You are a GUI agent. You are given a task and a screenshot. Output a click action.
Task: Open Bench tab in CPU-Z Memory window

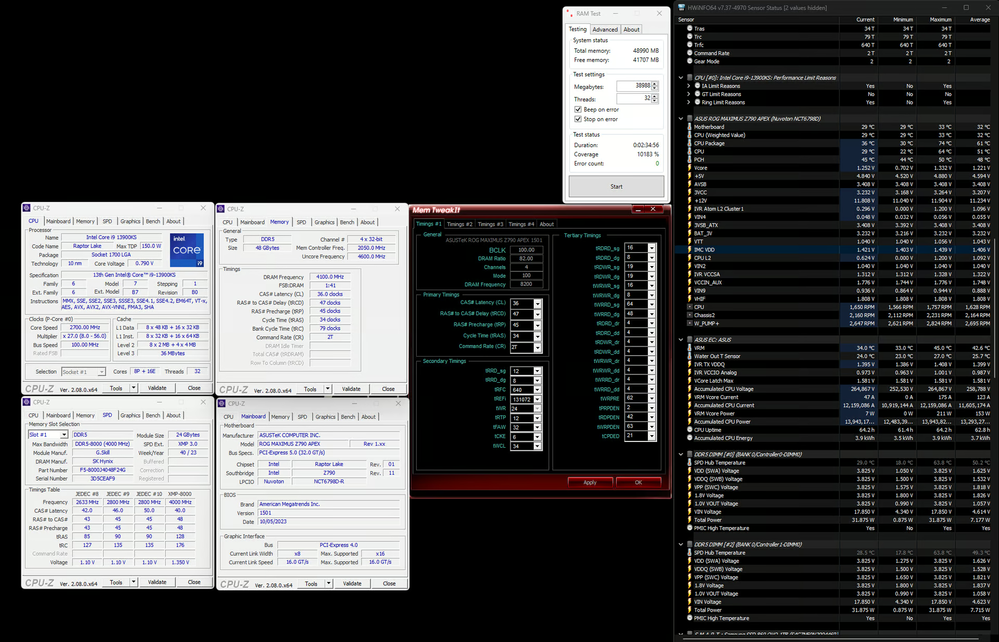(347, 222)
